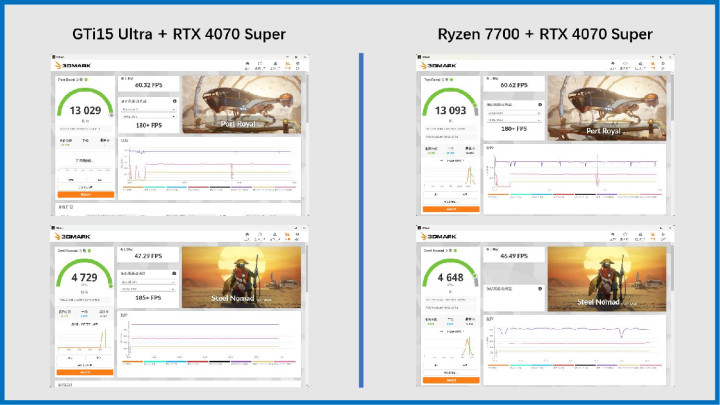Open Stress Tests icon in Ryzen 7700 Port Royal window

[x=640, y=65]
